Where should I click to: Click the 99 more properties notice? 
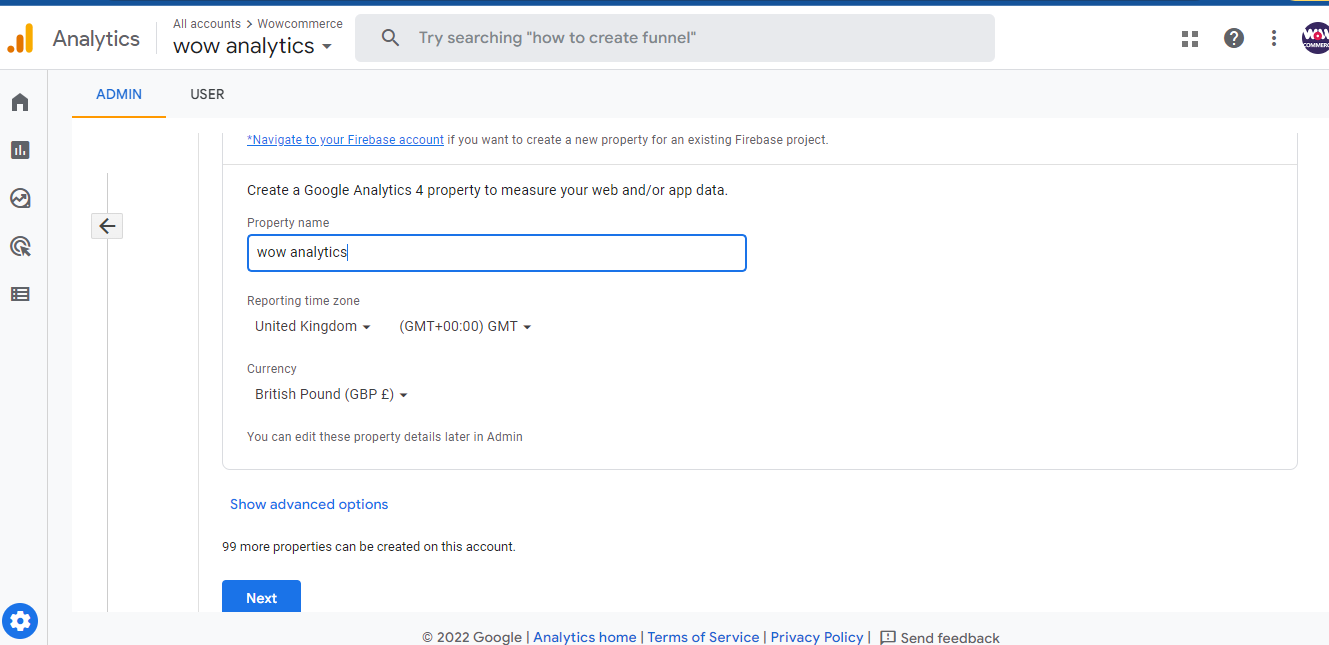tap(369, 547)
